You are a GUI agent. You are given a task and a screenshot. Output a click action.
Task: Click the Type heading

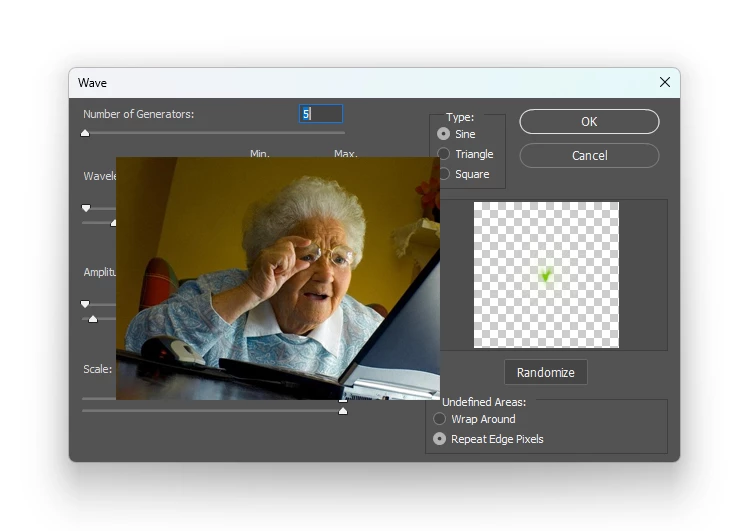[460, 117]
